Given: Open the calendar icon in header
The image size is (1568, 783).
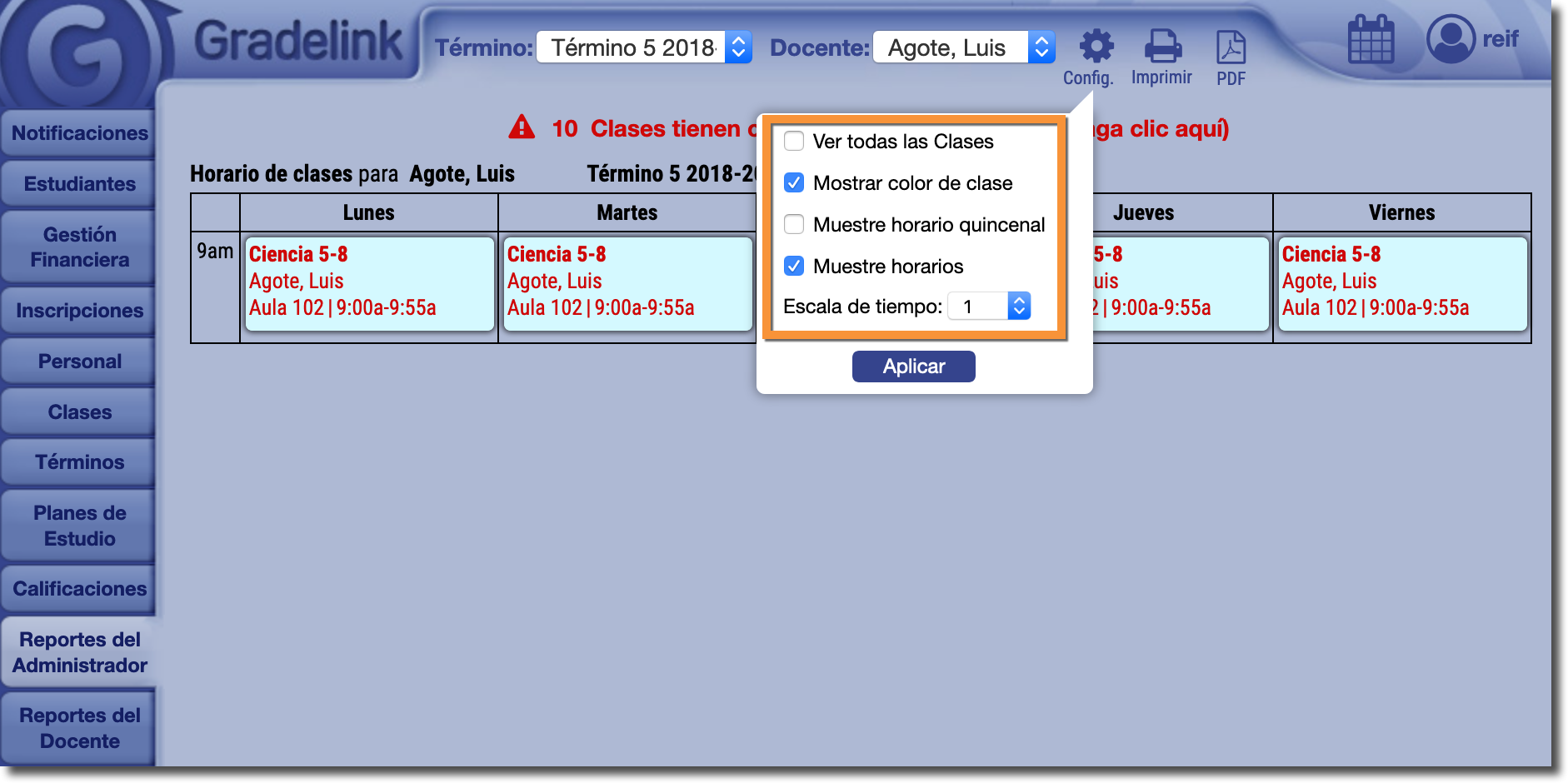Looking at the screenshot, I should point(1371,40).
